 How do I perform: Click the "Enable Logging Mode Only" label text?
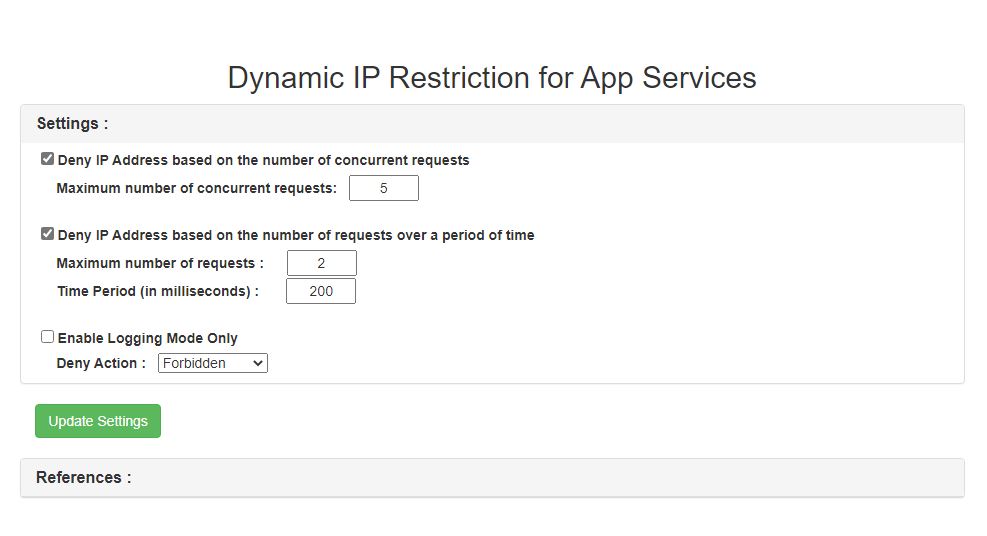147,338
